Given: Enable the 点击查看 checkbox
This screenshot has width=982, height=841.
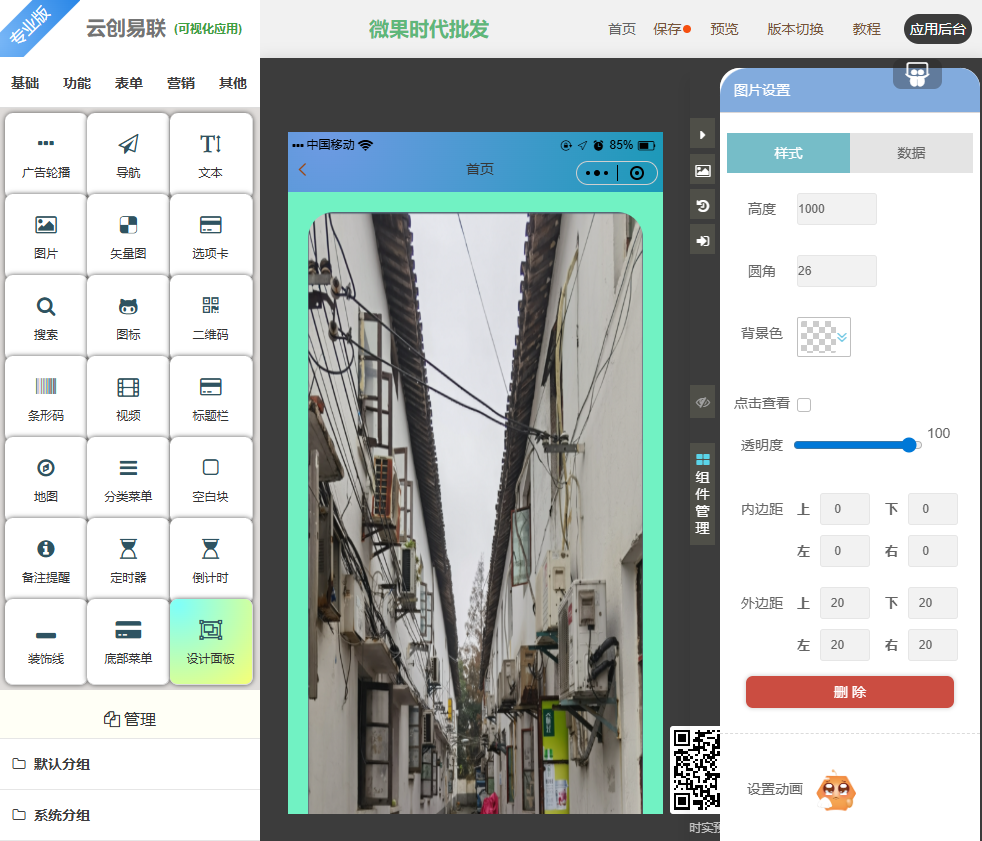Looking at the screenshot, I should [x=804, y=404].
